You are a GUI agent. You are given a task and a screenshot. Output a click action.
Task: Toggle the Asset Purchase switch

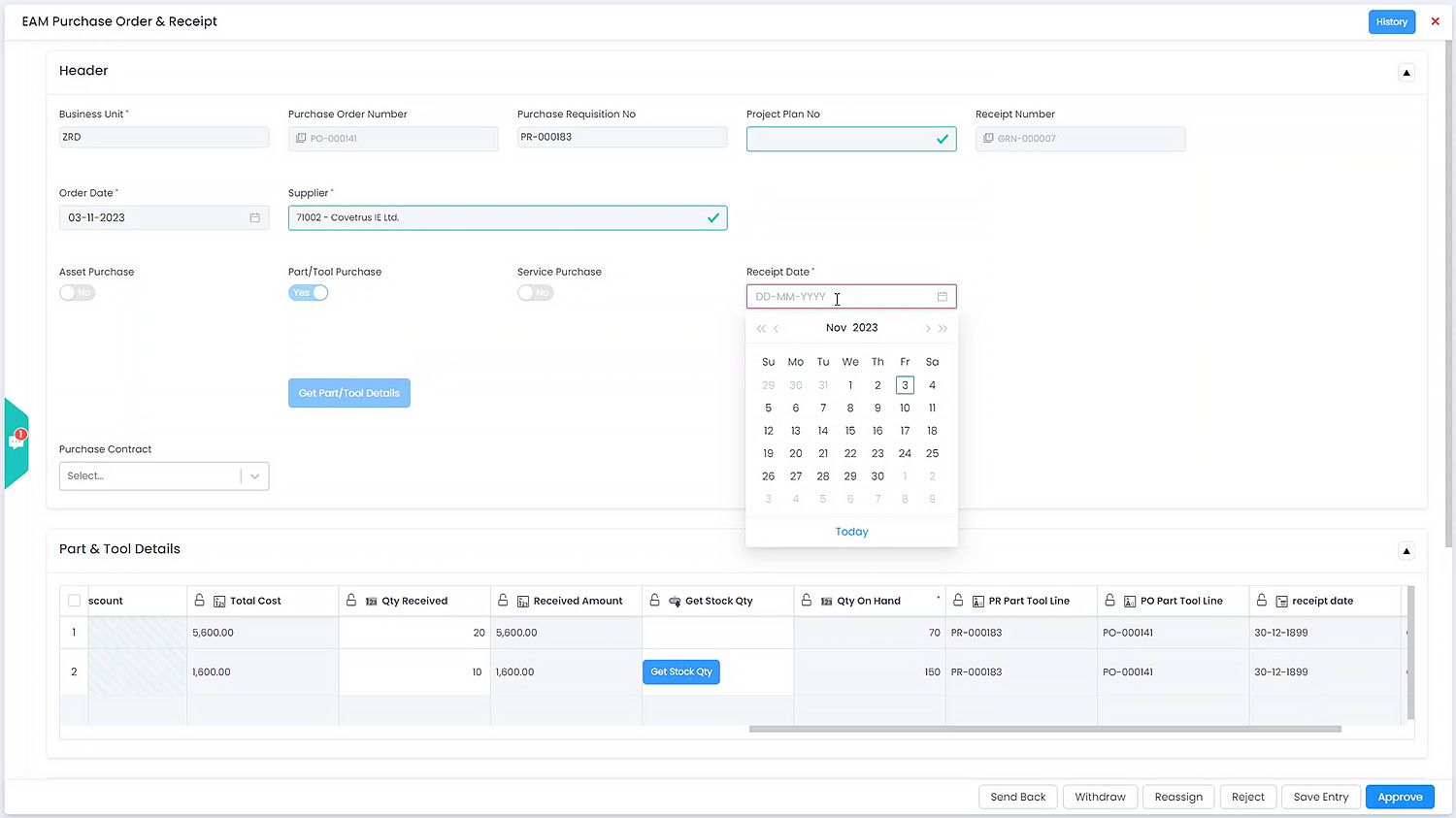[77, 293]
